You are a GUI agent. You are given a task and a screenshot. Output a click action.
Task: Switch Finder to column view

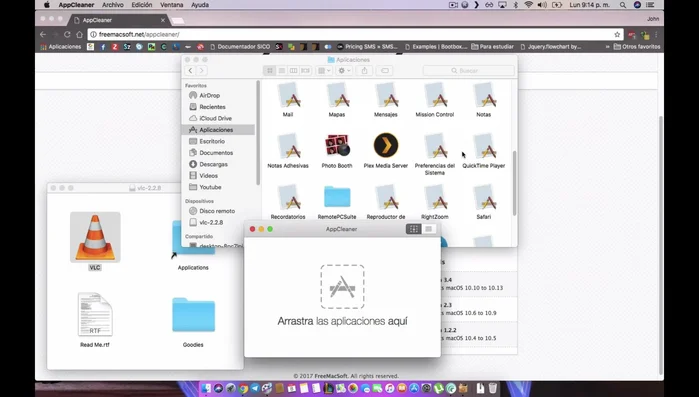[293, 70]
